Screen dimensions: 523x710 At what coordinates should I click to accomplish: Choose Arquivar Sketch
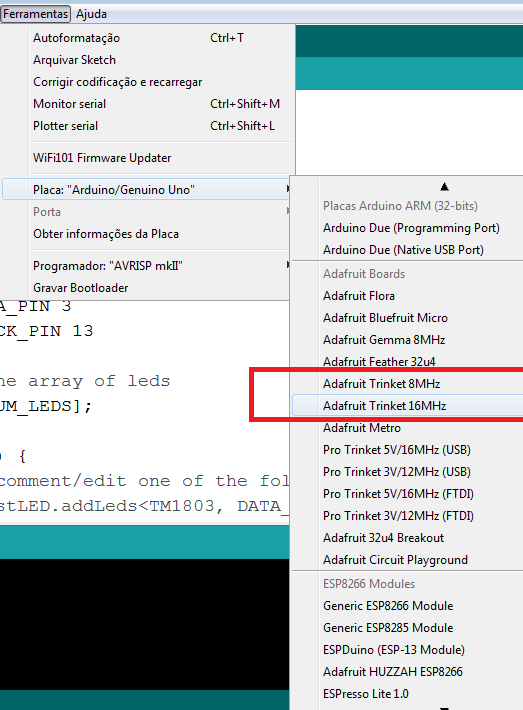click(x=148, y=60)
